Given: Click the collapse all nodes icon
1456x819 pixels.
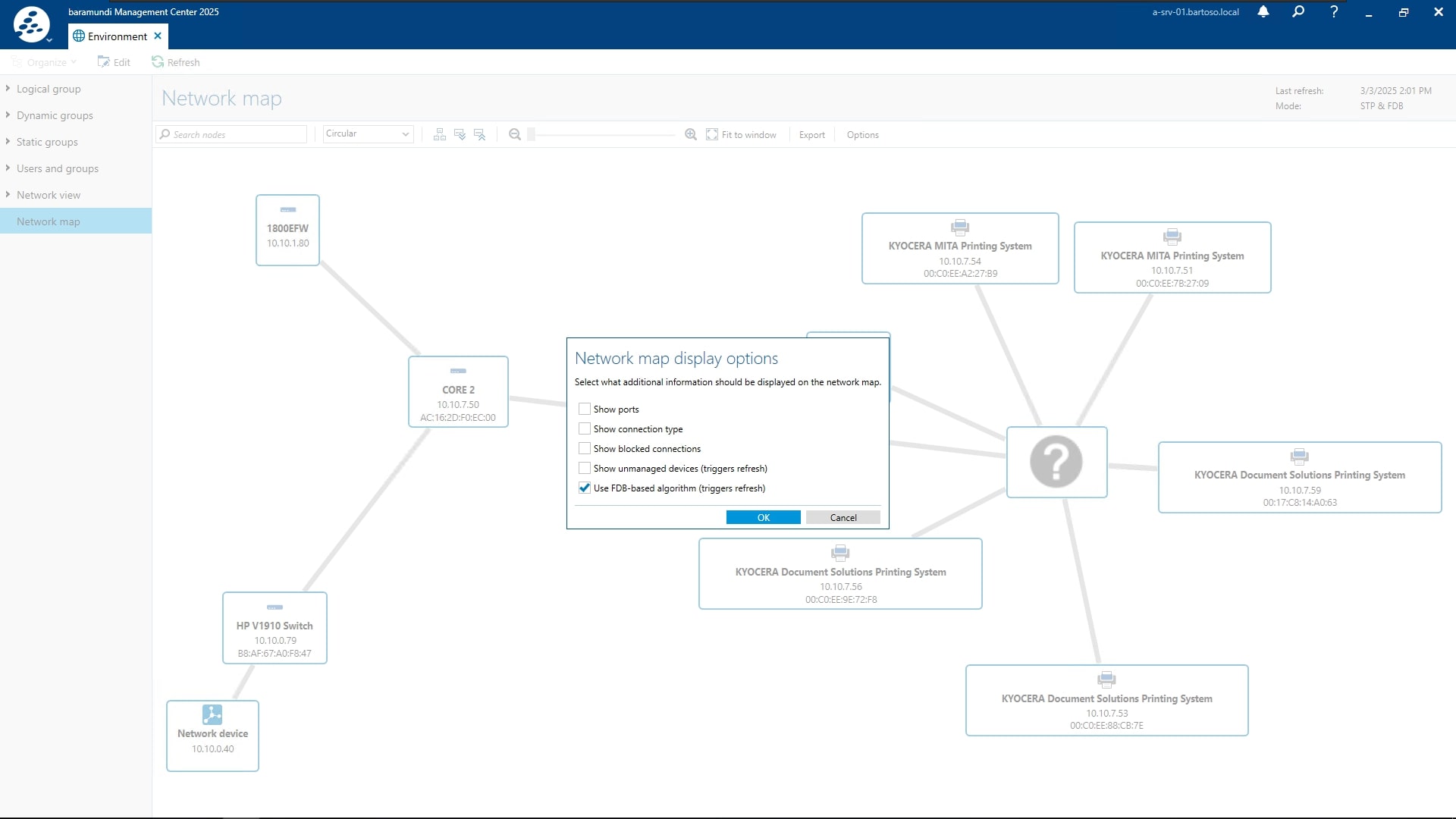Looking at the screenshot, I should (x=479, y=134).
